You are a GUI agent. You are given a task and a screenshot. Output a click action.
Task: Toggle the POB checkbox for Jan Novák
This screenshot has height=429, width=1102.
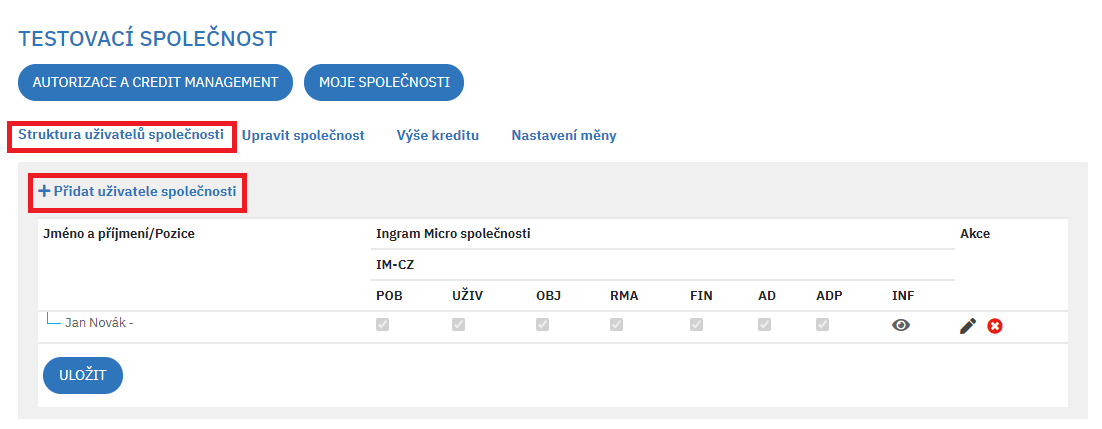pos(382,325)
